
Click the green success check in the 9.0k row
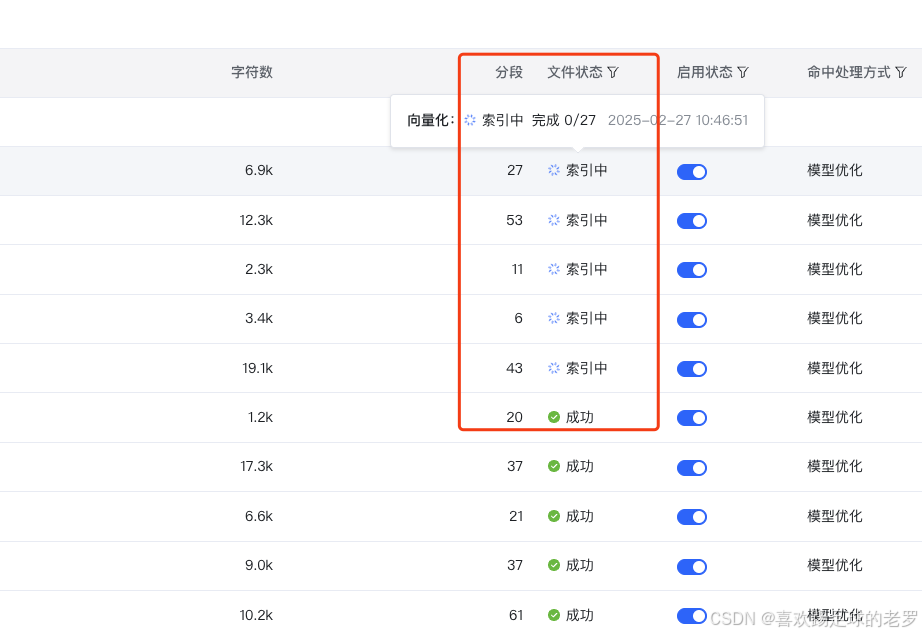(554, 565)
